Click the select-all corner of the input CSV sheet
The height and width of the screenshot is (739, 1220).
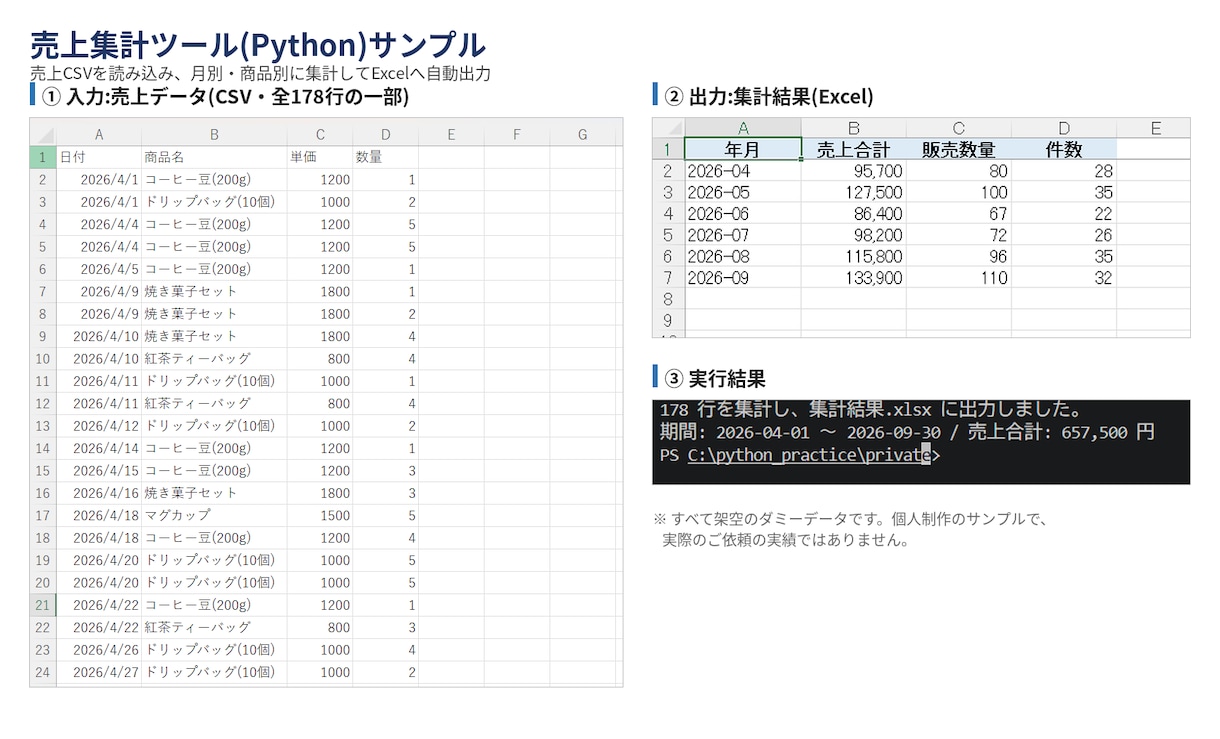coord(43,135)
